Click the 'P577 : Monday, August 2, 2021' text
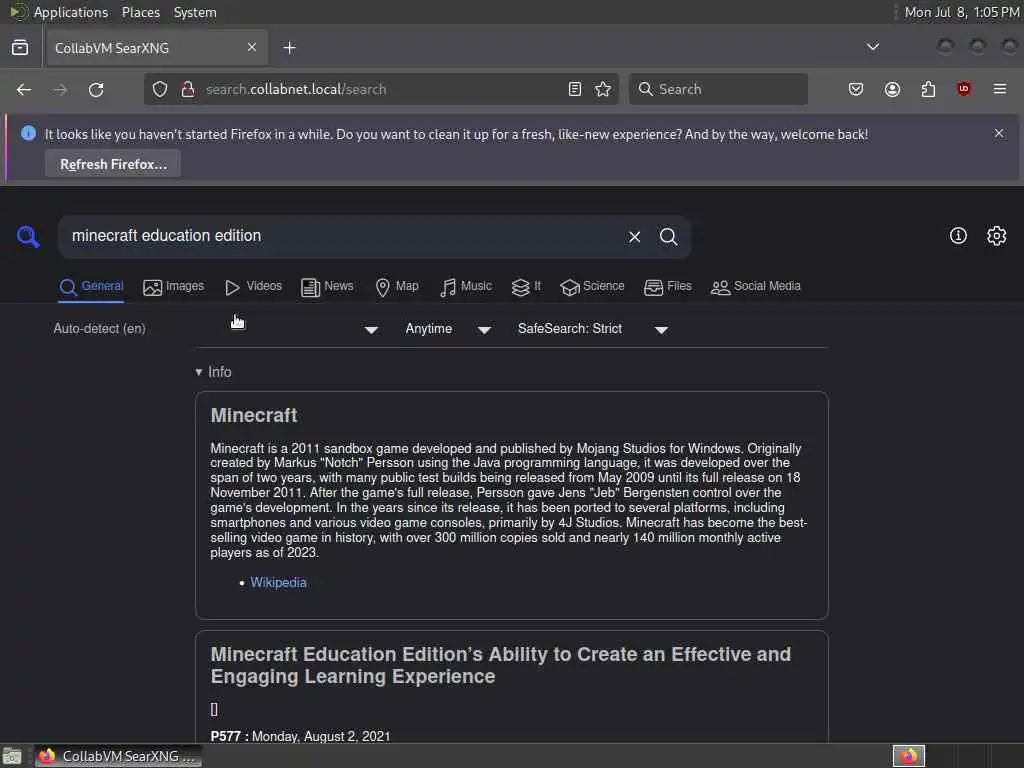This screenshot has height=768, width=1024. click(x=300, y=736)
